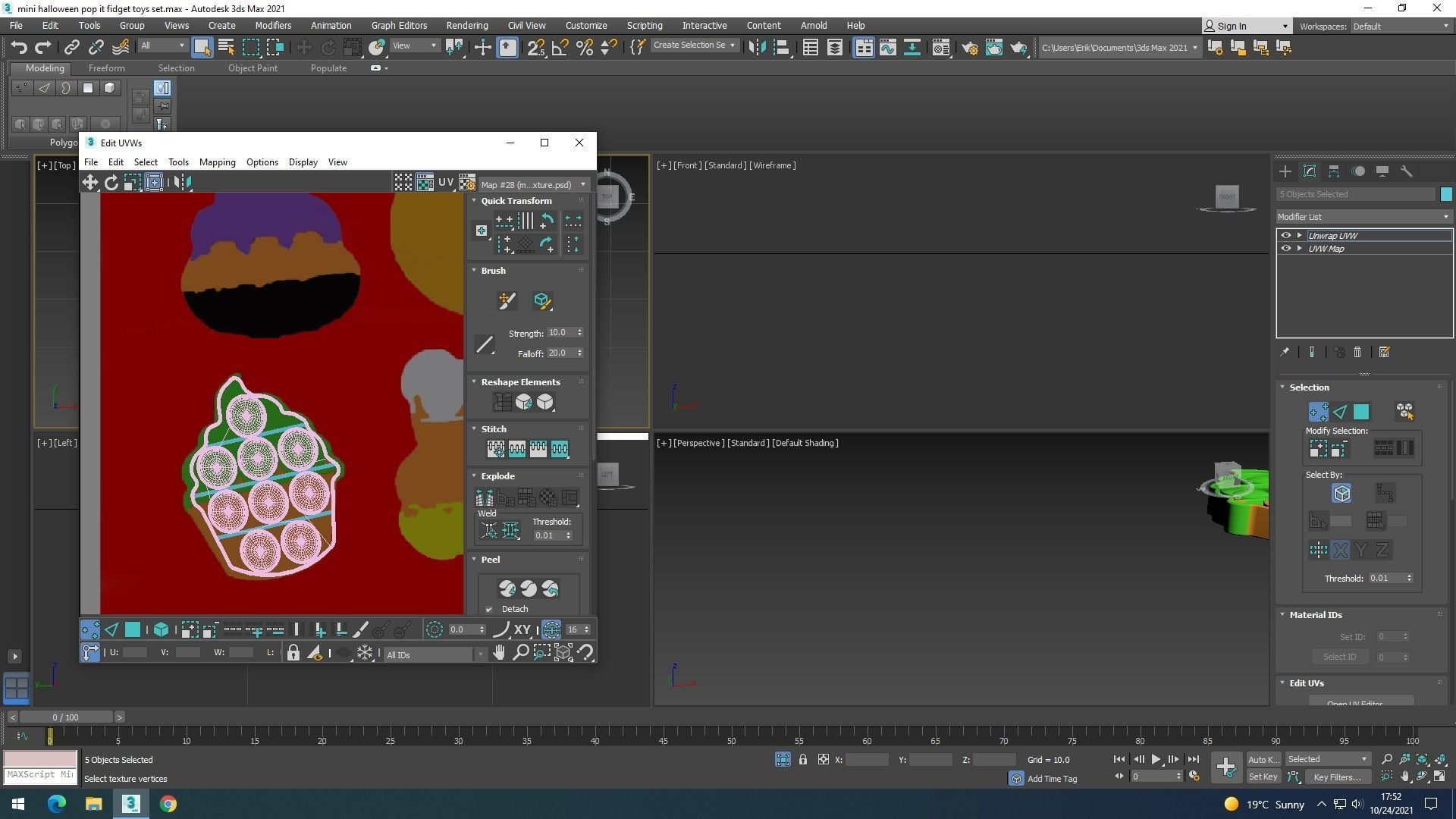The height and width of the screenshot is (819, 1456).
Task: Collapse the Quick Transform rollout
Action: (475, 201)
